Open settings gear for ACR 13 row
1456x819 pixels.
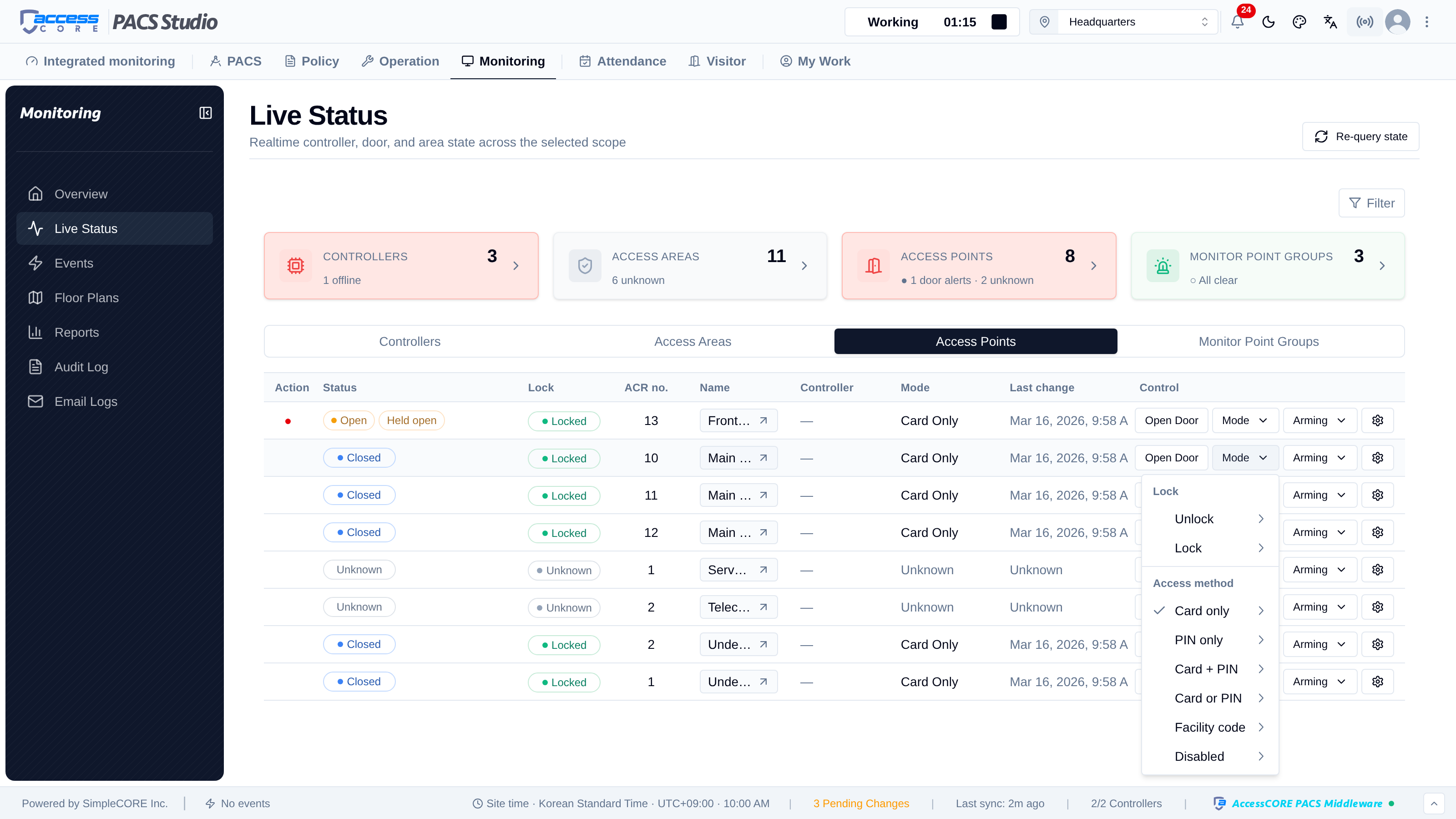pos(1377,420)
